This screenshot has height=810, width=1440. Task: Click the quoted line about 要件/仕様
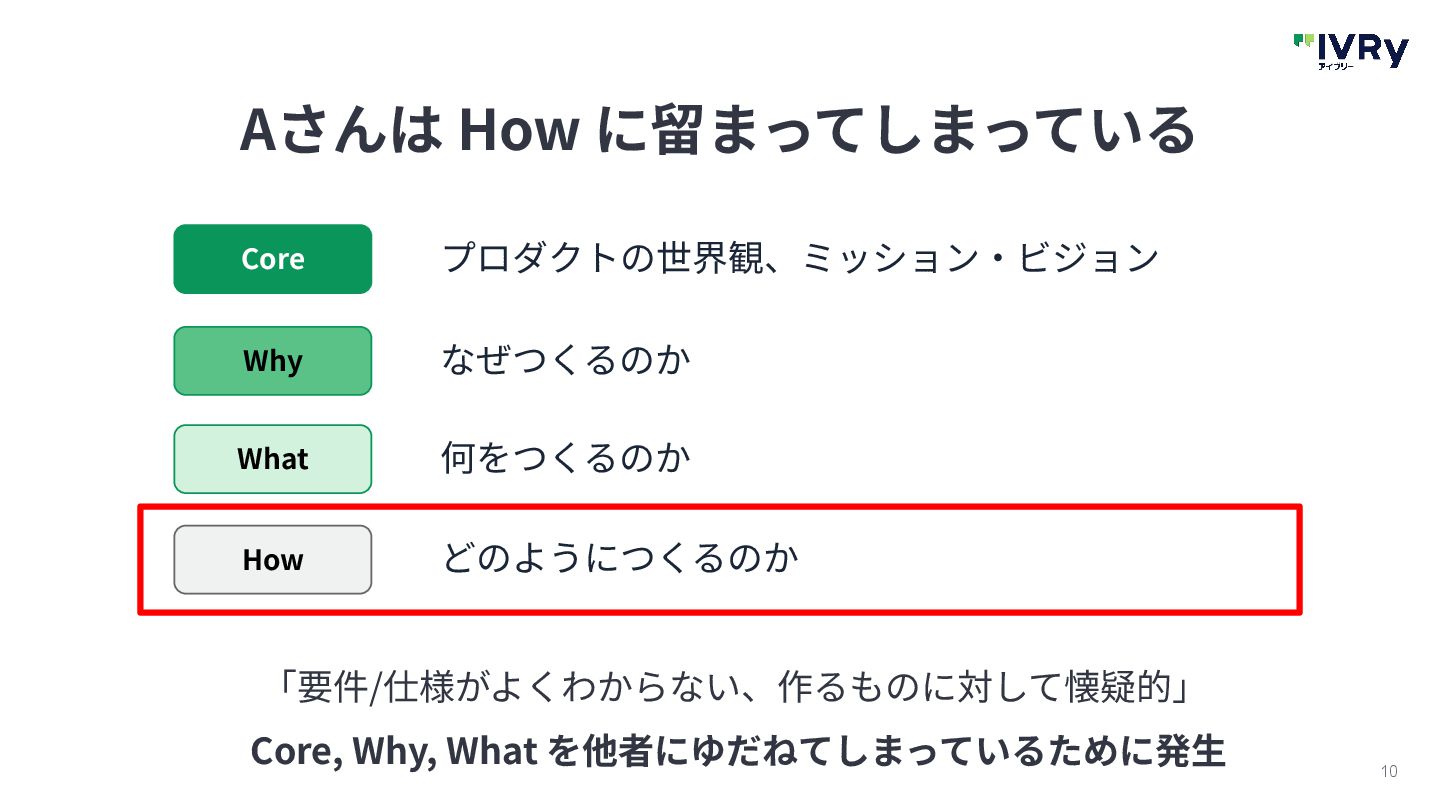coord(736,688)
